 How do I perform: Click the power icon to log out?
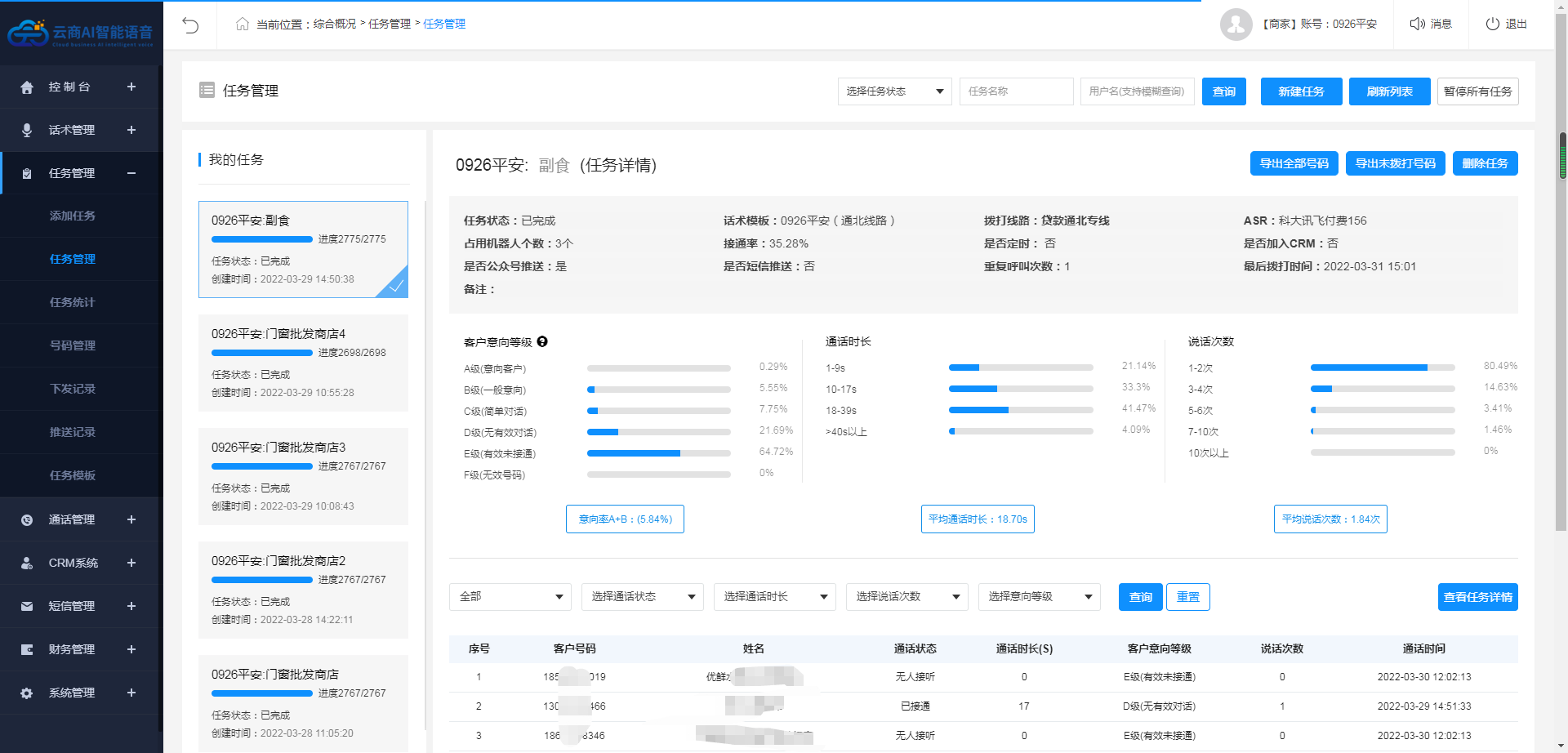click(1492, 24)
